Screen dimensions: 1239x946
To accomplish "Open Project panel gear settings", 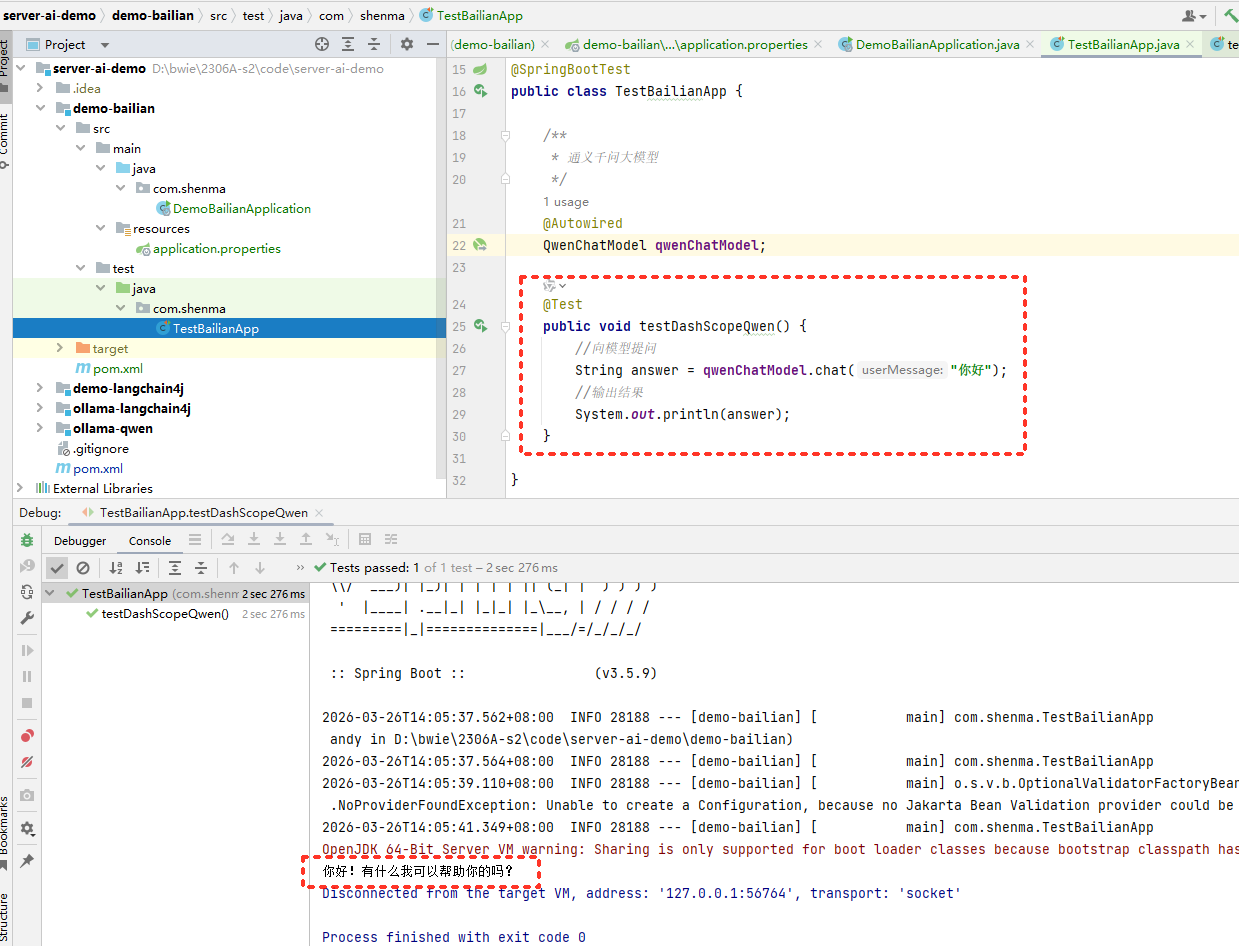I will click(x=406, y=44).
